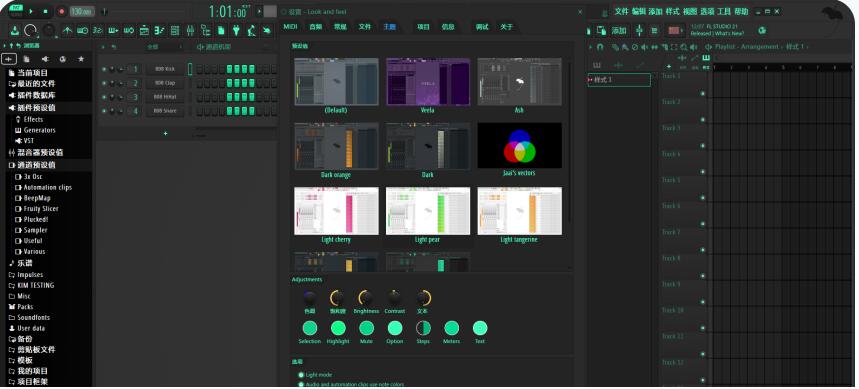
Task: Open the playlist view toolbar icon
Action: pyautogui.click(x=144, y=31)
